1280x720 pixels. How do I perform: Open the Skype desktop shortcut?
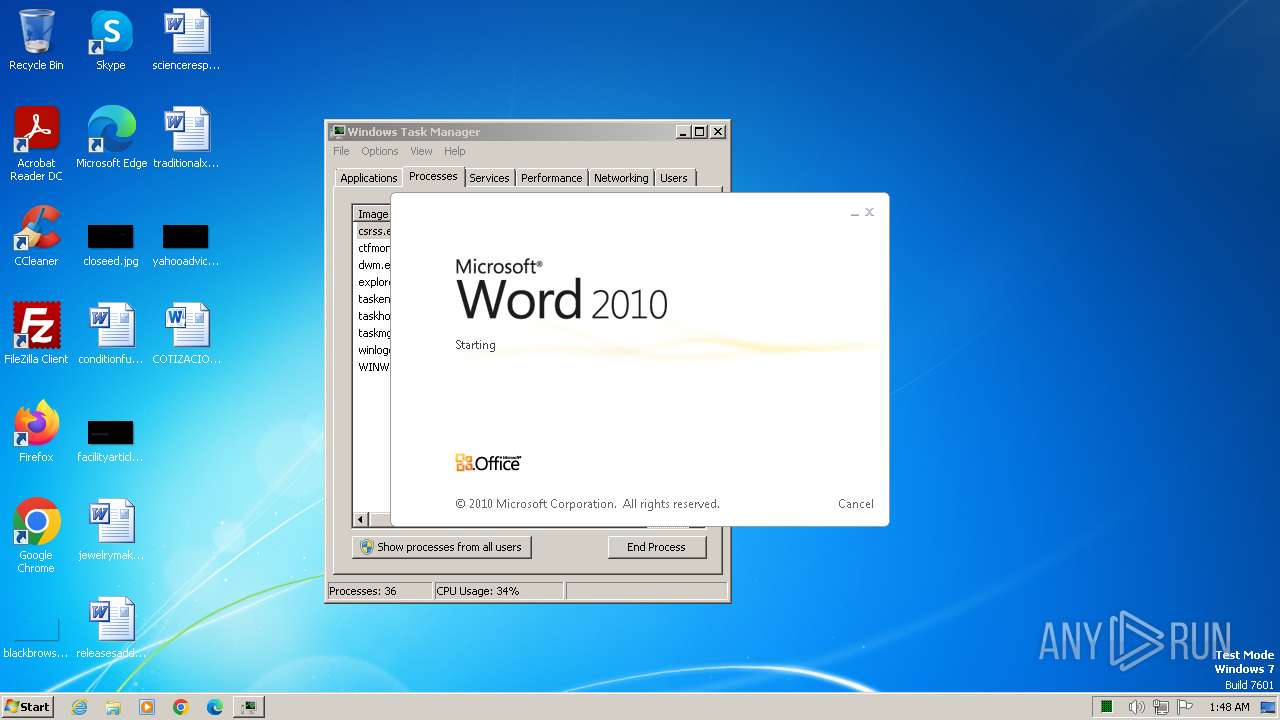click(x=111, y=40)
